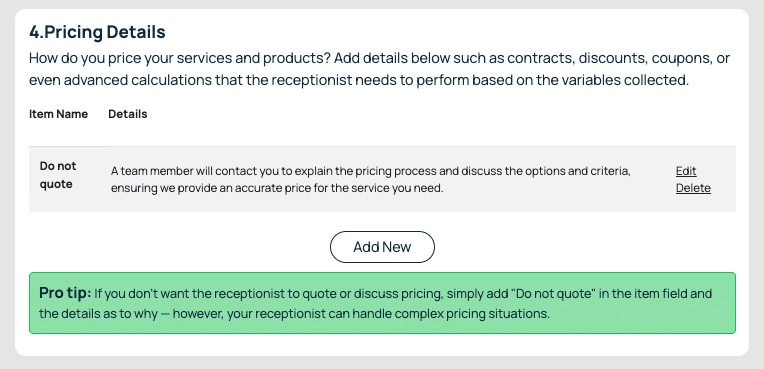Open Edit for the Do not quote item
The height and width of the screenshot is (369, 764).
[686, 171]
